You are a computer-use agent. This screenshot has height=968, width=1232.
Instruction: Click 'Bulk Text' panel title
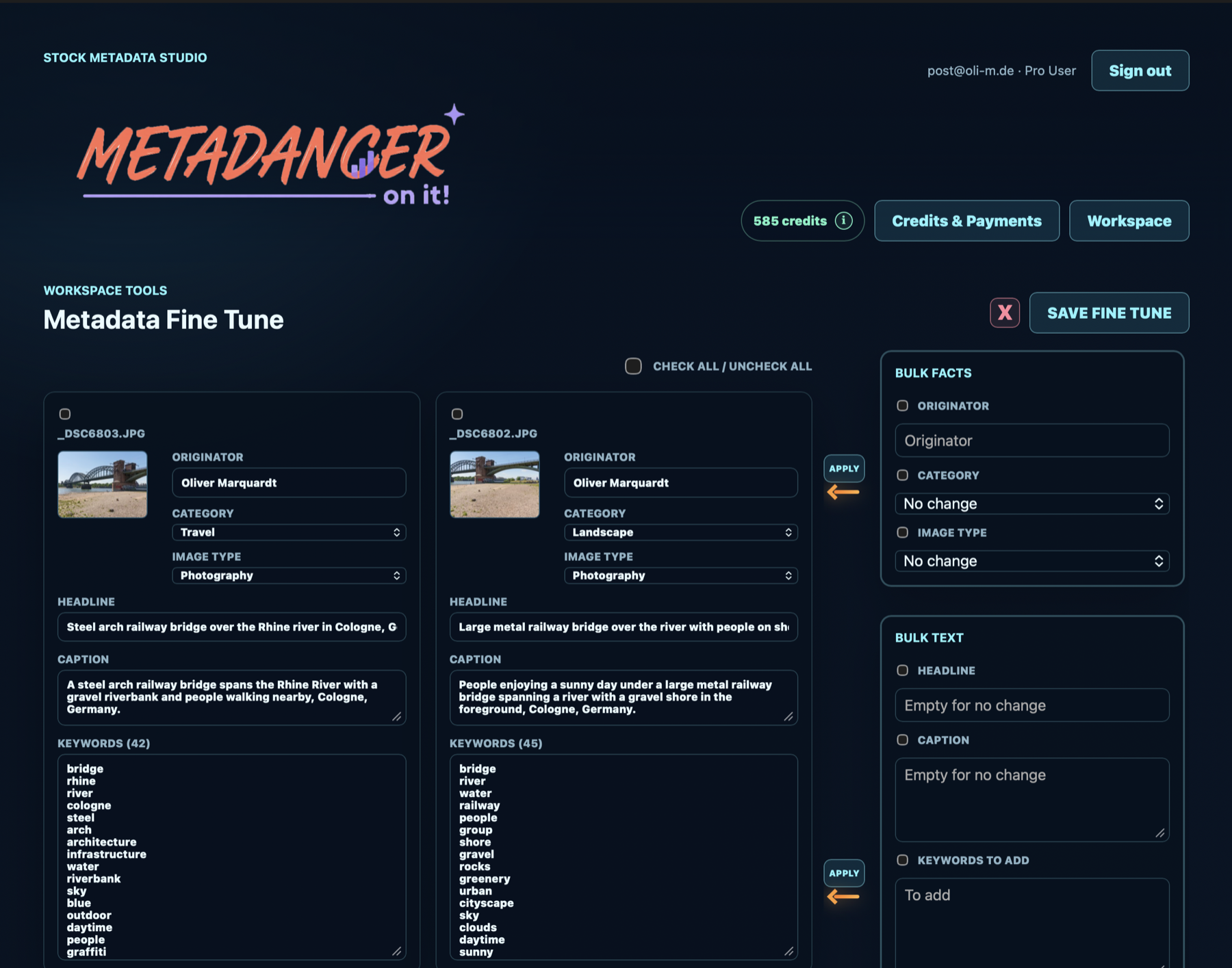pos(929,638)
